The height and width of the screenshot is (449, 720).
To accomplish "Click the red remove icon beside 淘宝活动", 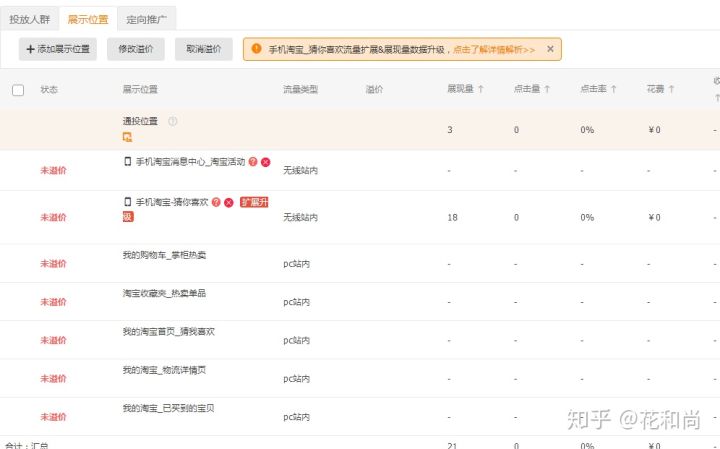I will (266, 161).
